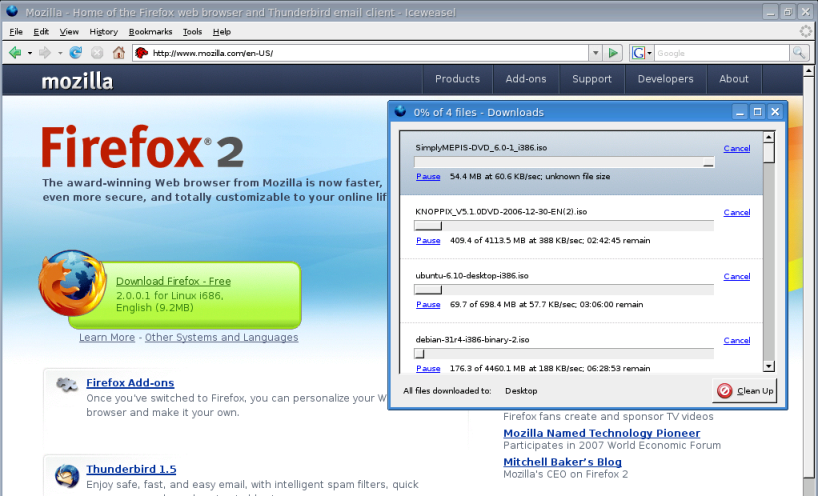Open the Bookmarks menu
The height and width of the screenshot is (496, 818).
pyautogui.click(x=150, y=31)
